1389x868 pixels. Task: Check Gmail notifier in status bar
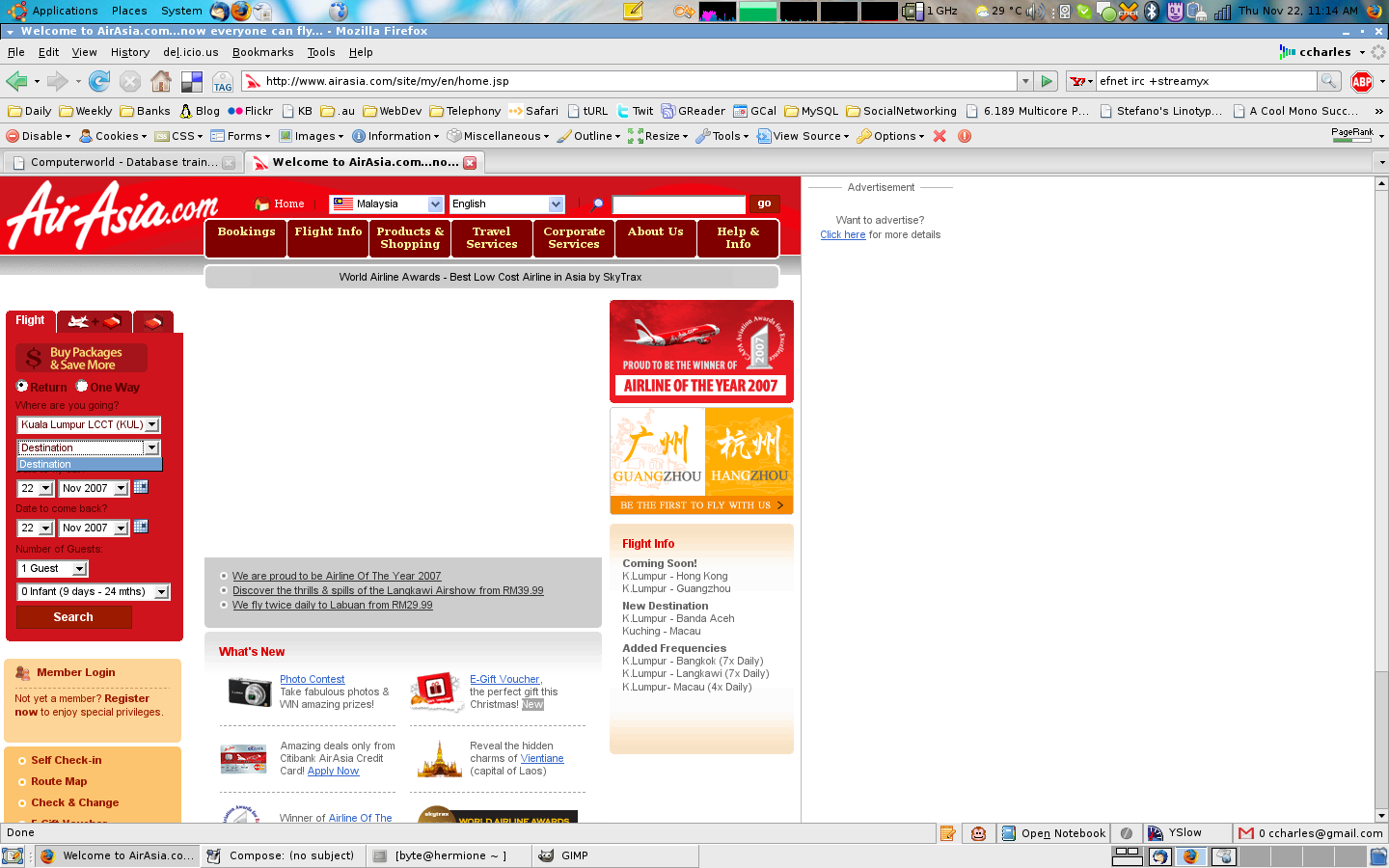1311,833
